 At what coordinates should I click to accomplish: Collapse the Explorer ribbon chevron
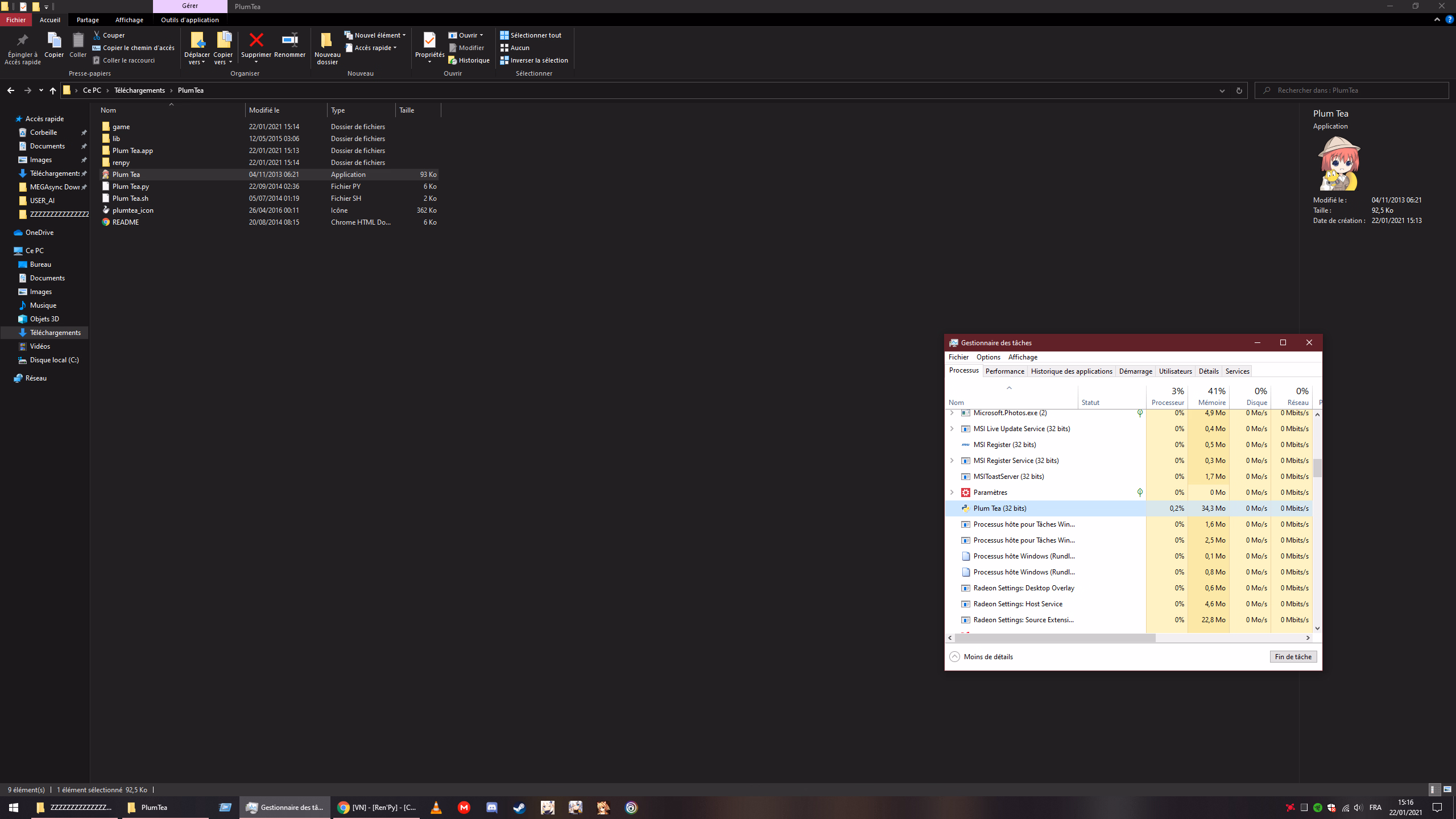coord(1437,19)
